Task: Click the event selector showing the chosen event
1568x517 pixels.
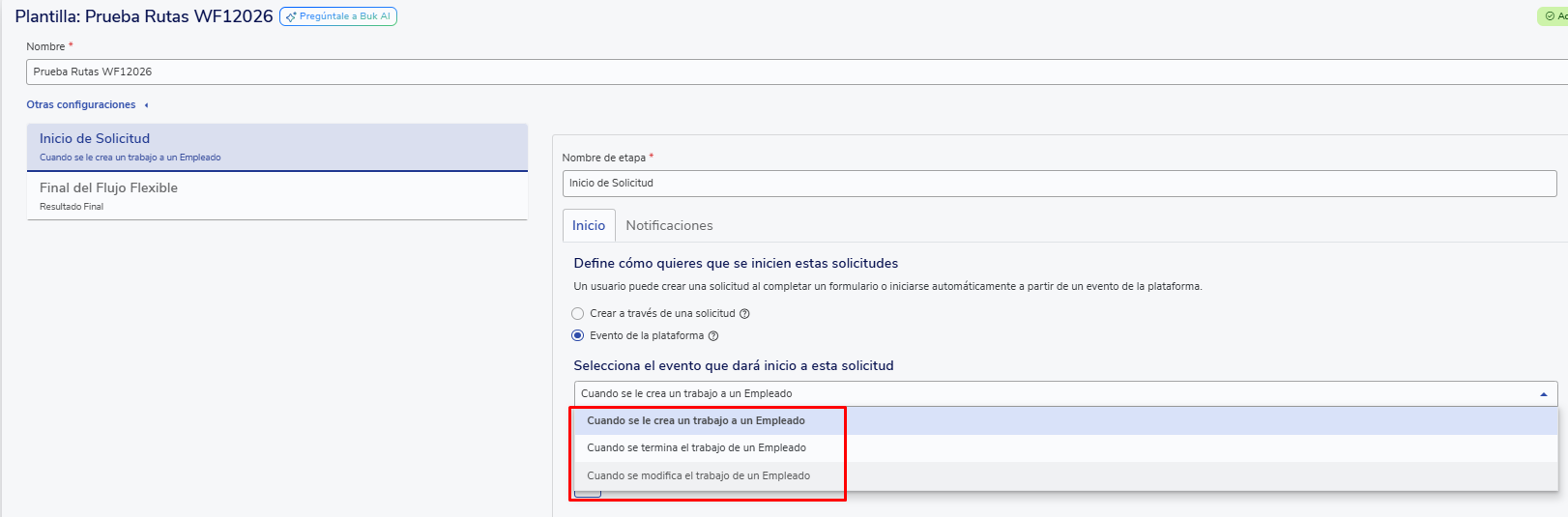Action: coord(1054,394)
